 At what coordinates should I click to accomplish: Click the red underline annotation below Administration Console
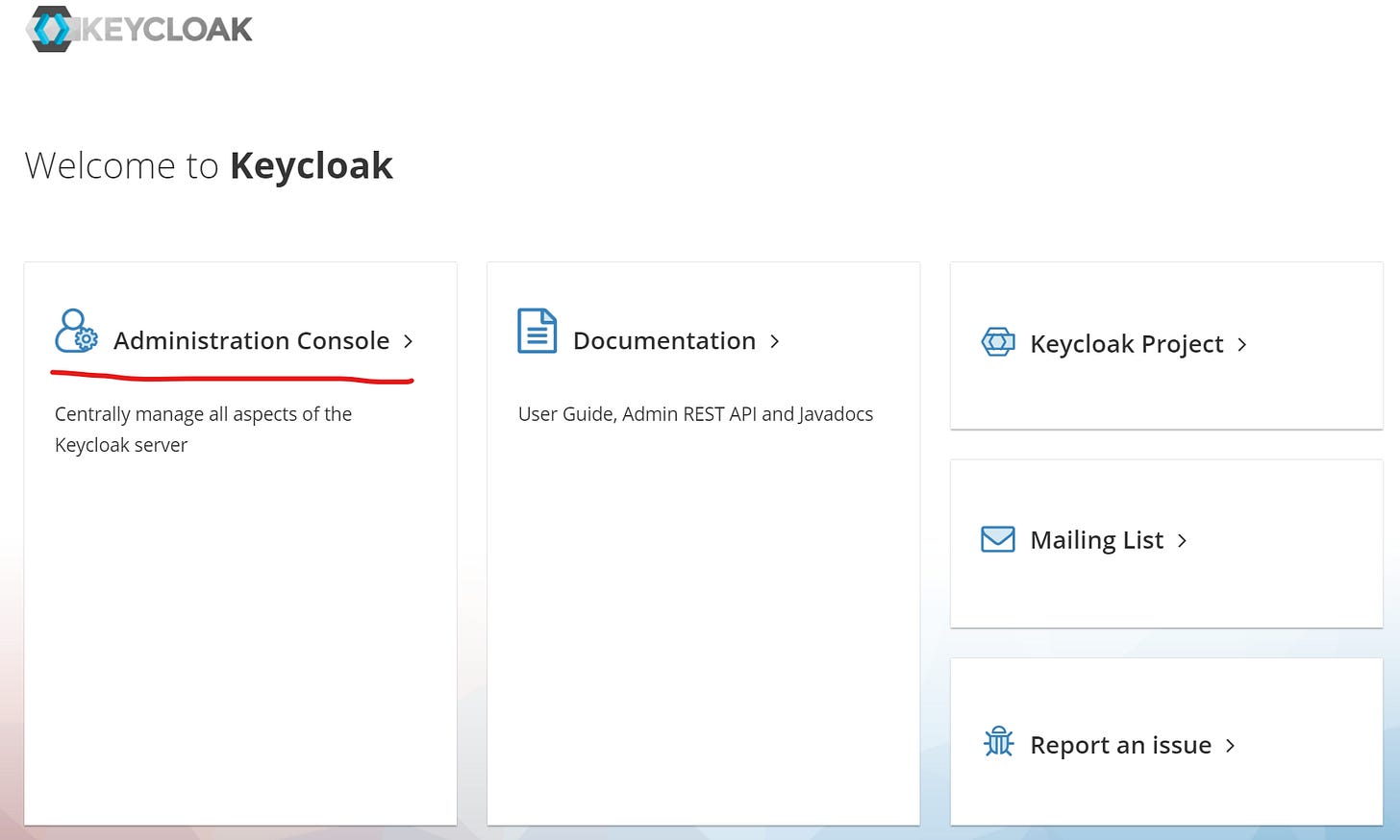coord(231,375)
